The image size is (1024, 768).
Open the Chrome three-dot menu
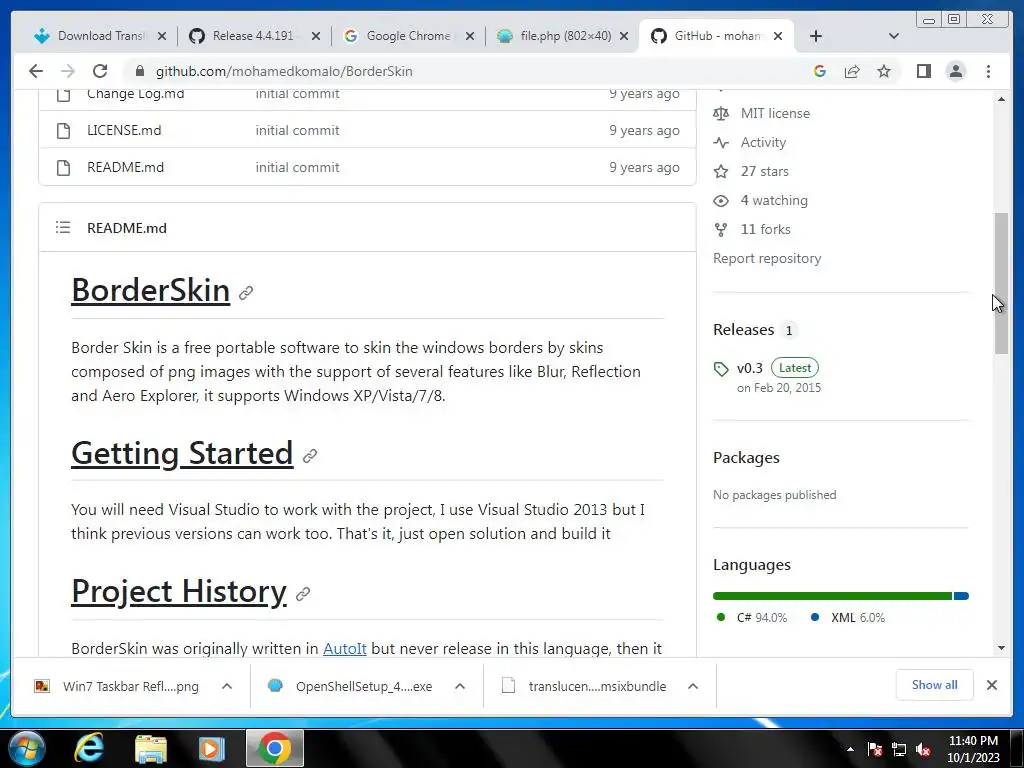coord(988,71)
